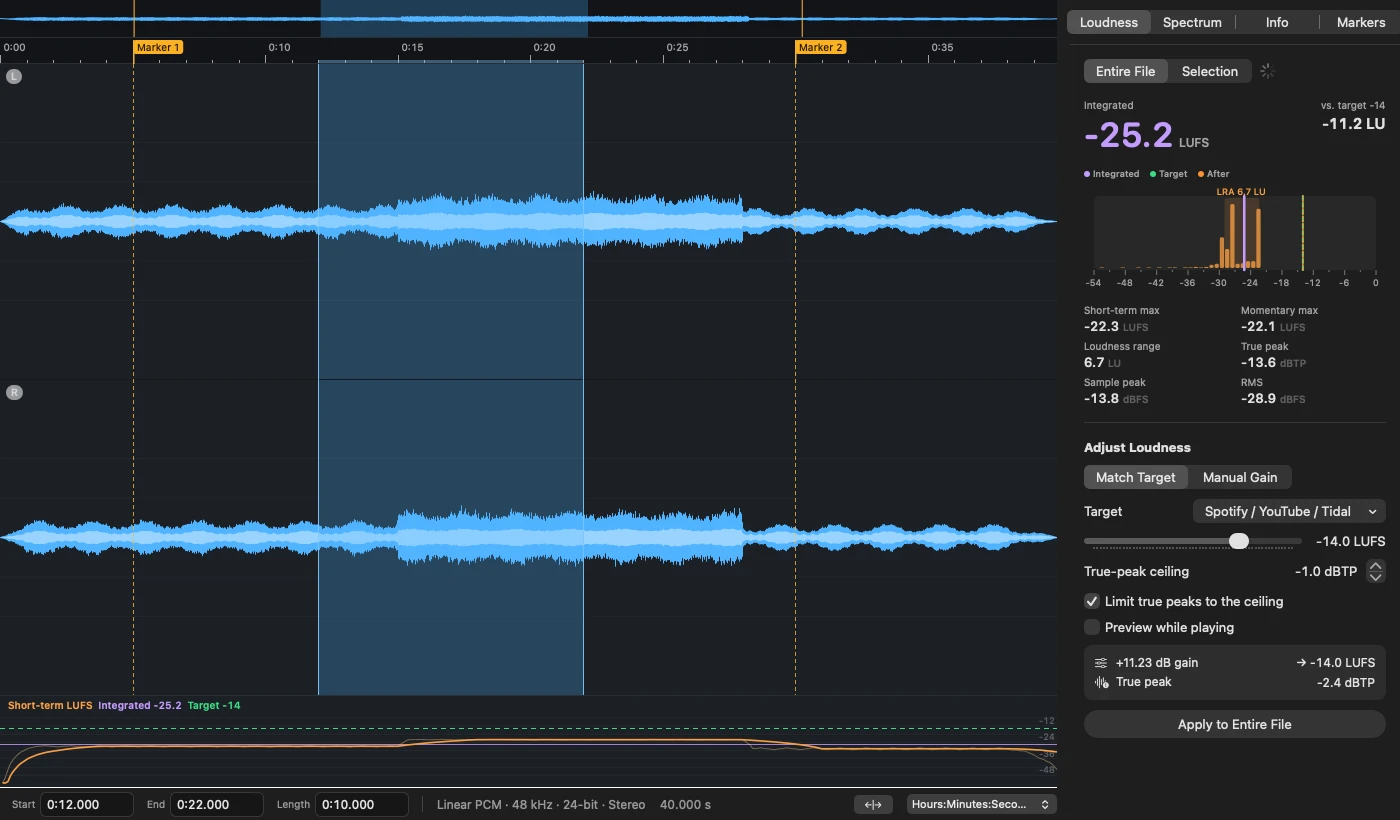The height and width of the screenshot is (820, 1400).
Task: Click the -14.0 LUFS target value
Action: [x=1351, y=541]
